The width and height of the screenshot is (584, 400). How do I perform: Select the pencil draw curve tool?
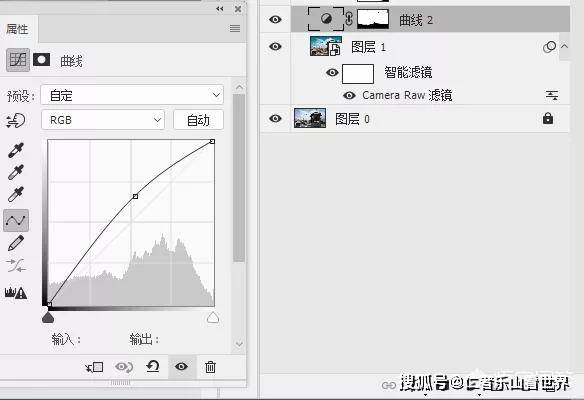16,243
